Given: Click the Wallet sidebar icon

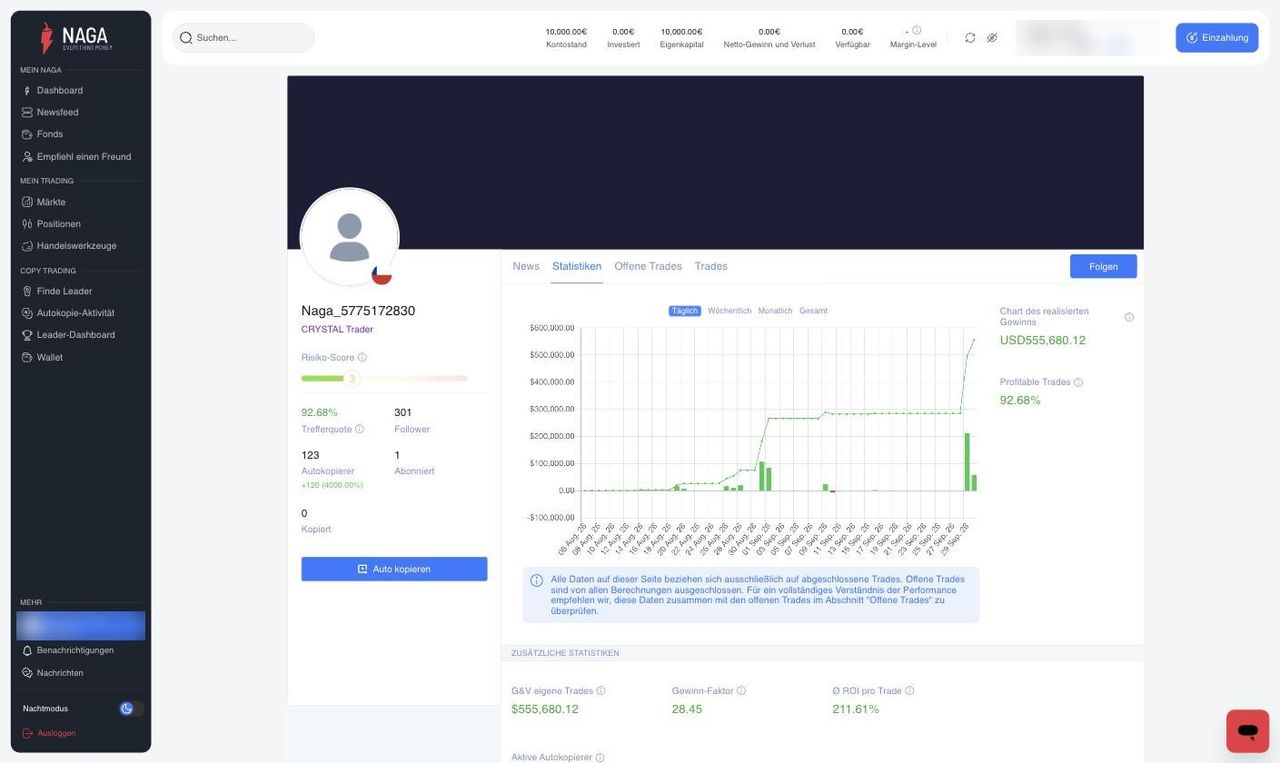Looking at the screenshot, I should [x=27, y=357].
